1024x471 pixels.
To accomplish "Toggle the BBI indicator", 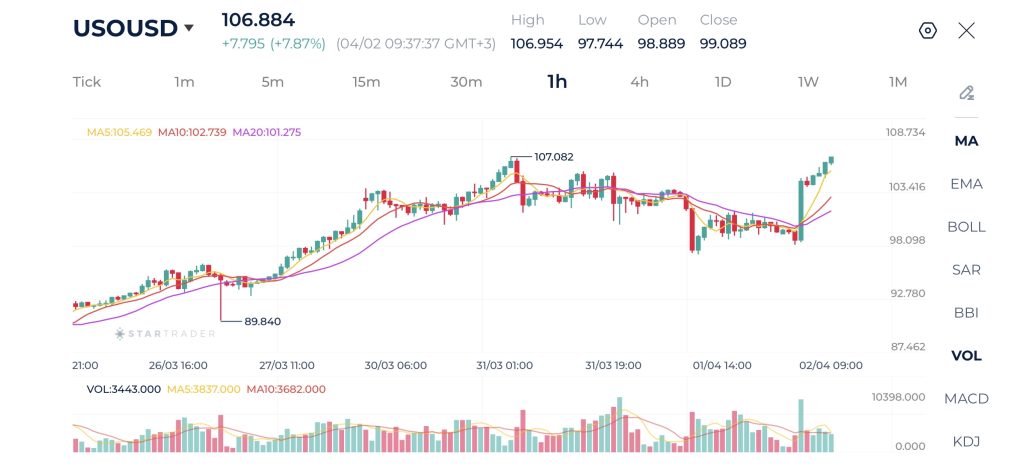I will click(x=966, y=313).
